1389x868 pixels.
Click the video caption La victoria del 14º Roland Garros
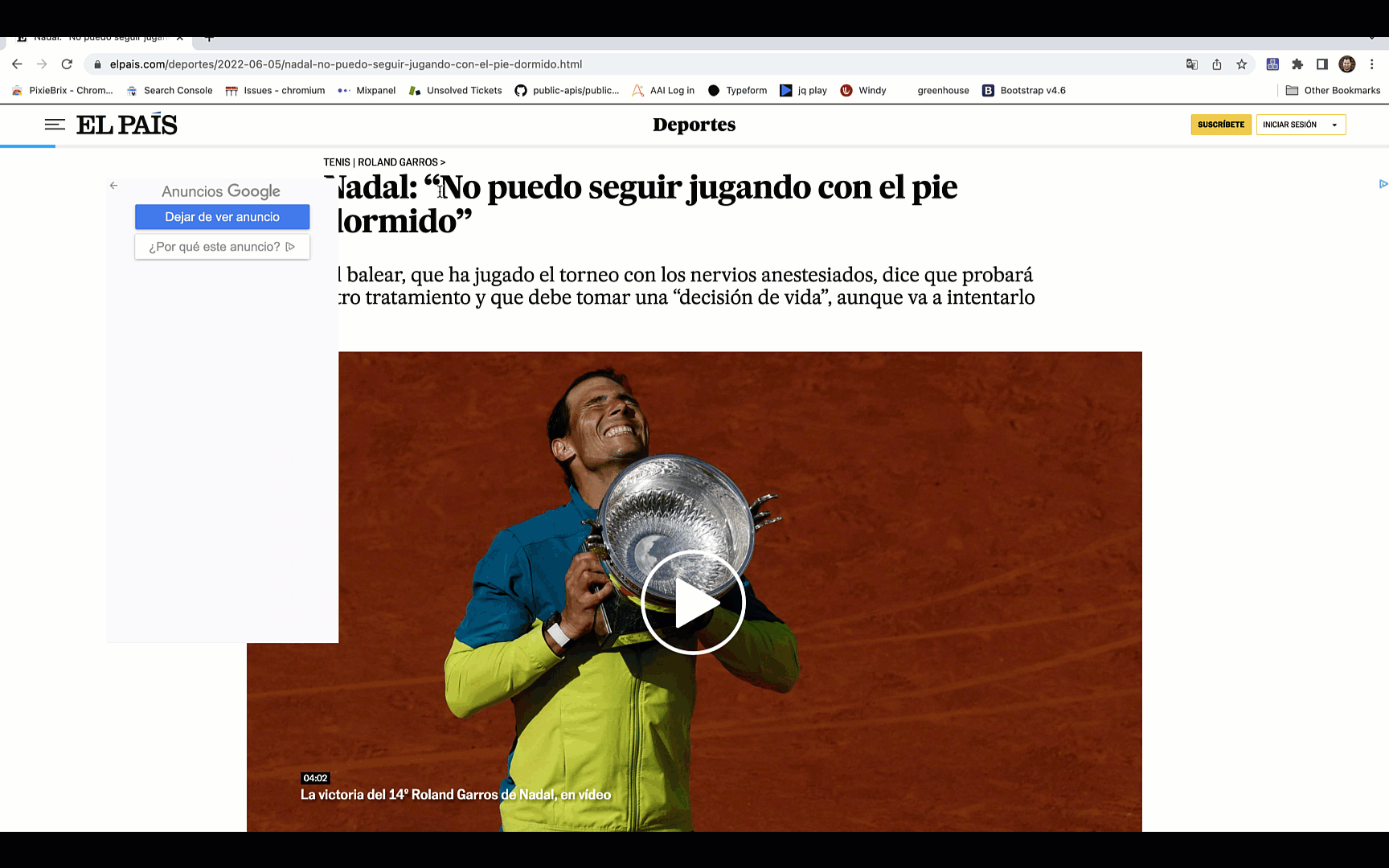click(456, 795)
